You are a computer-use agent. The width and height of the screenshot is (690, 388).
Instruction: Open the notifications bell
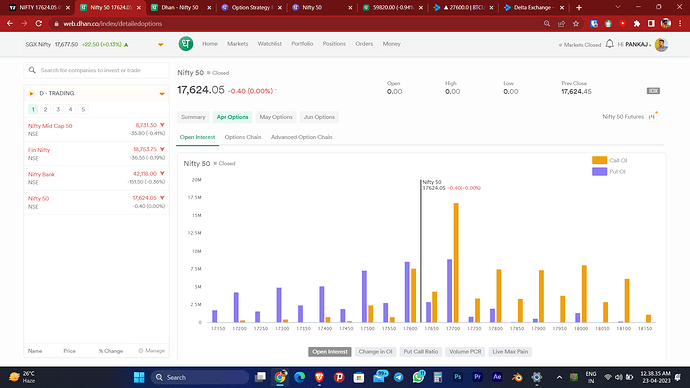click(x=609, y=44)
